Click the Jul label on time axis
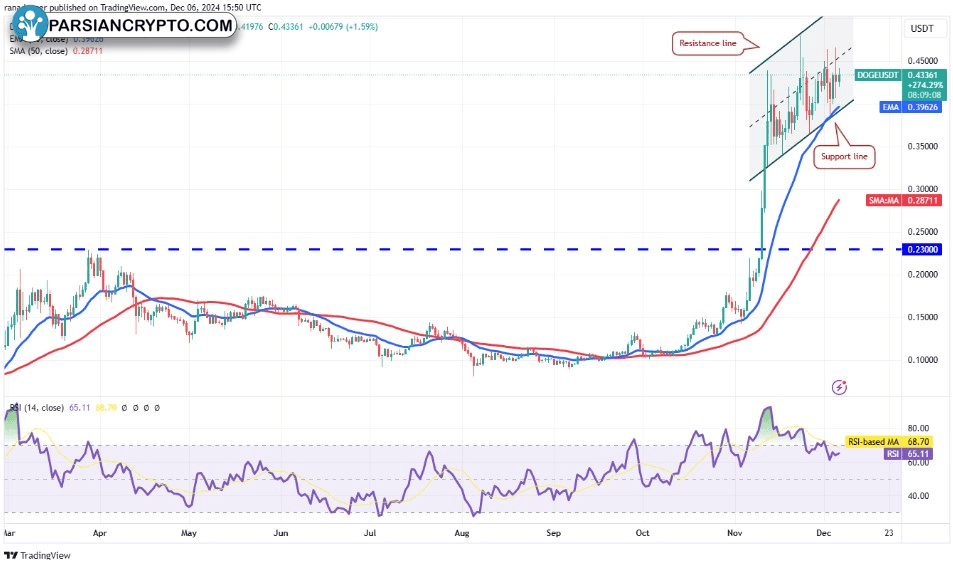This screenshot has height=562, width=953. click(x=370, y=533)
